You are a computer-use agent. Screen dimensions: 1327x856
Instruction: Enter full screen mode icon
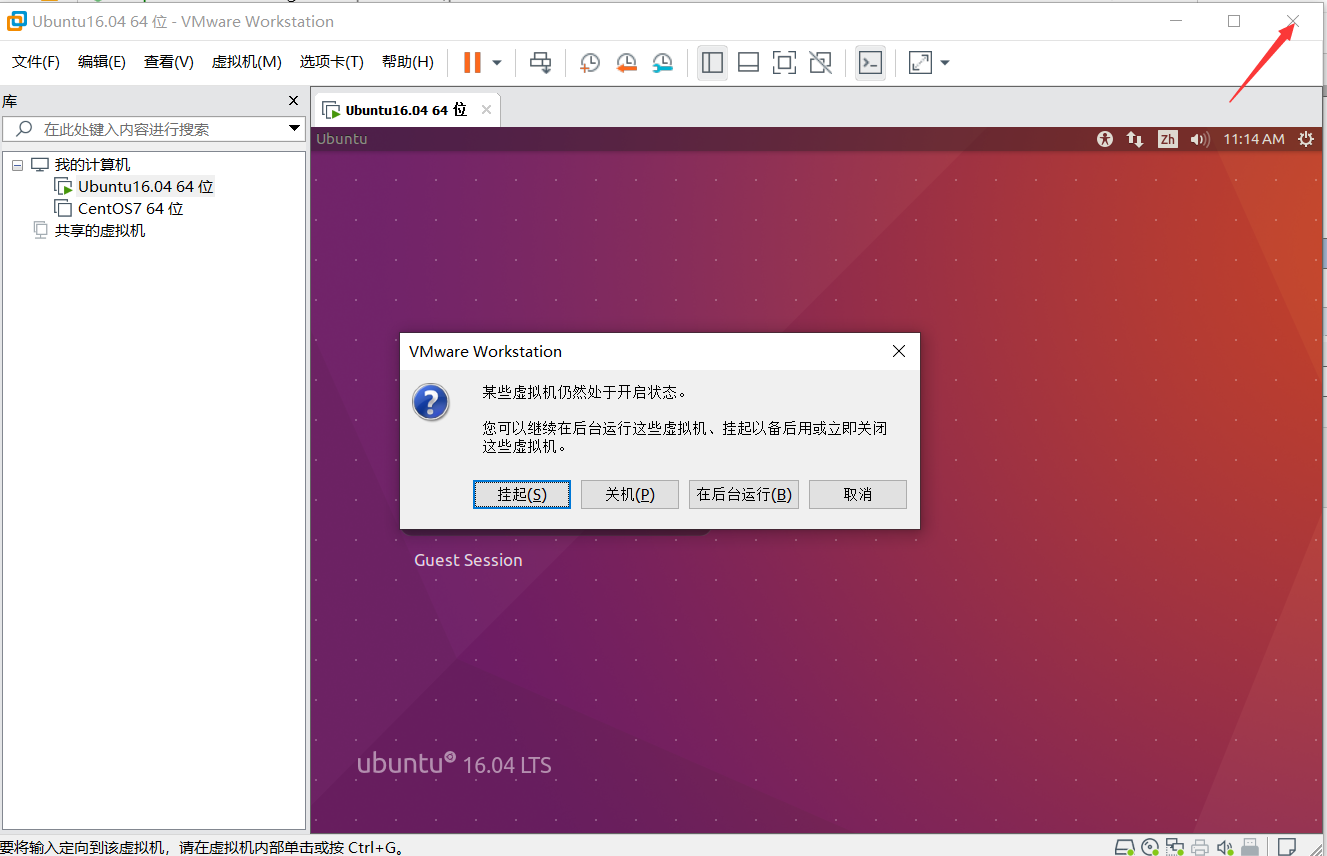[784, 63]
